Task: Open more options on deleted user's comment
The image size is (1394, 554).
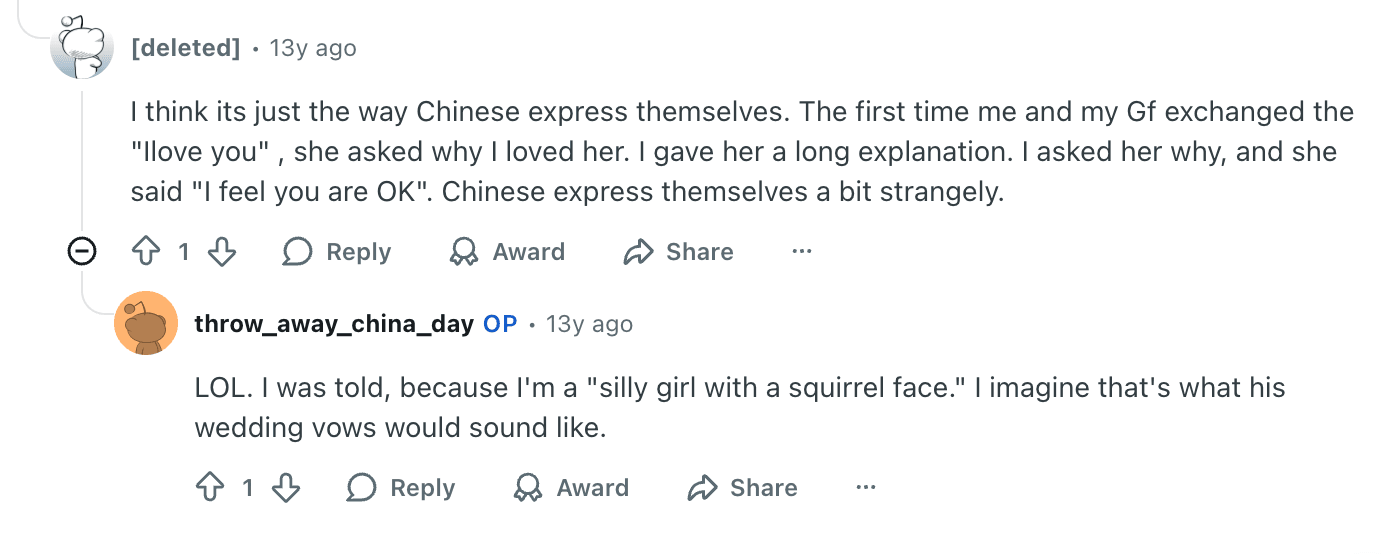Action: [802, 252]
